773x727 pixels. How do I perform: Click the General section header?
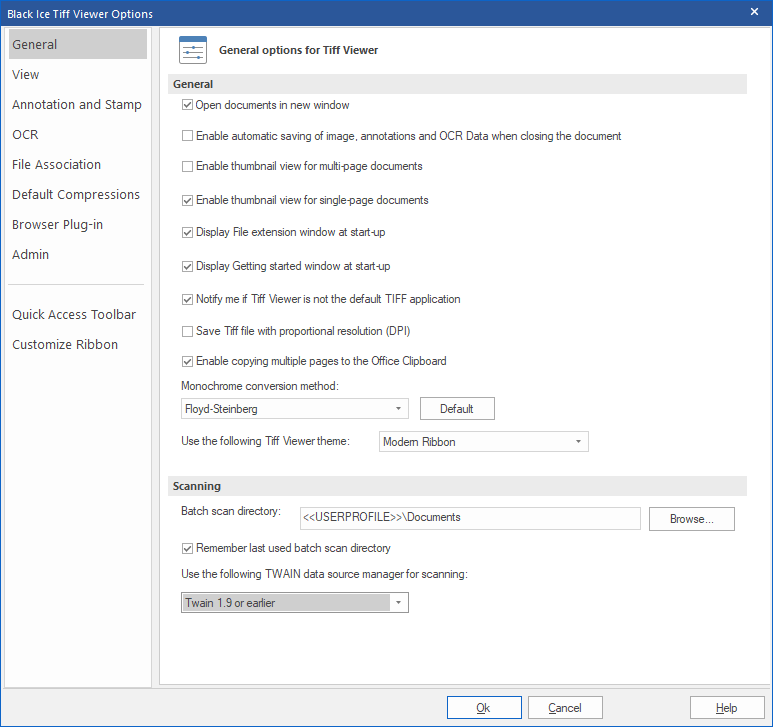457,84
